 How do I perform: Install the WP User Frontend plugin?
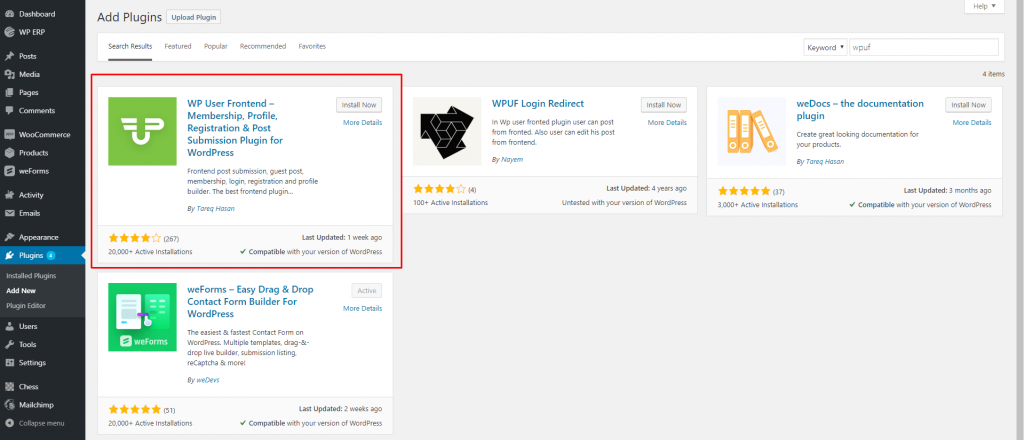click(359, 105)
